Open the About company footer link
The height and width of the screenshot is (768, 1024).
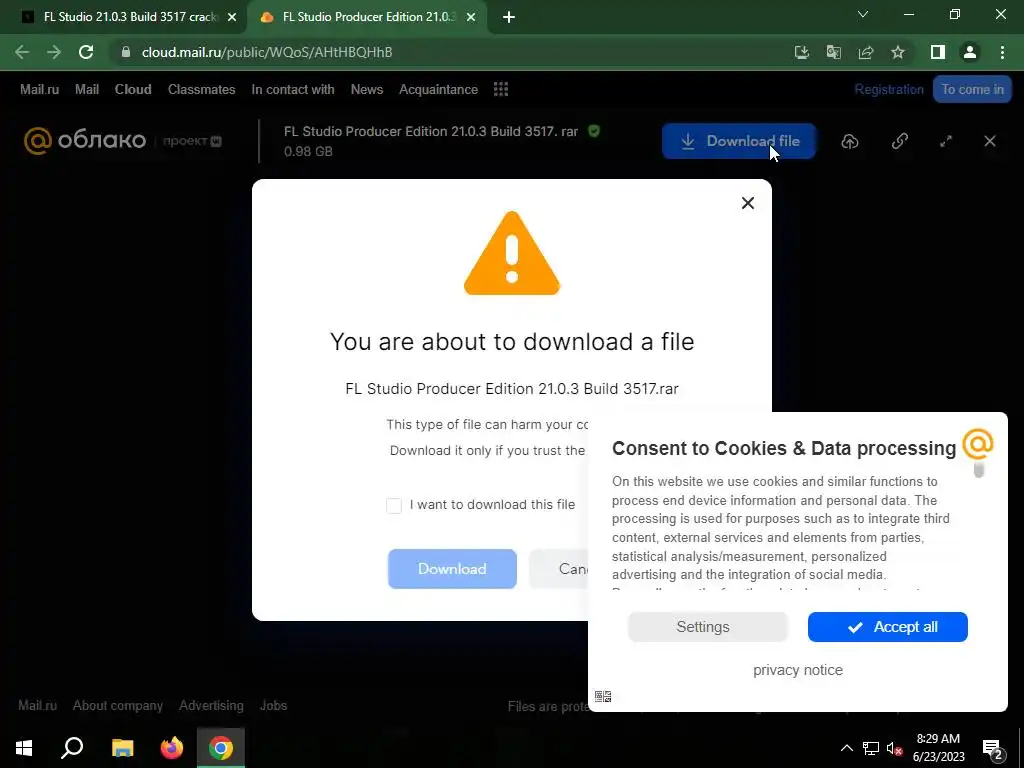point(118,706)
